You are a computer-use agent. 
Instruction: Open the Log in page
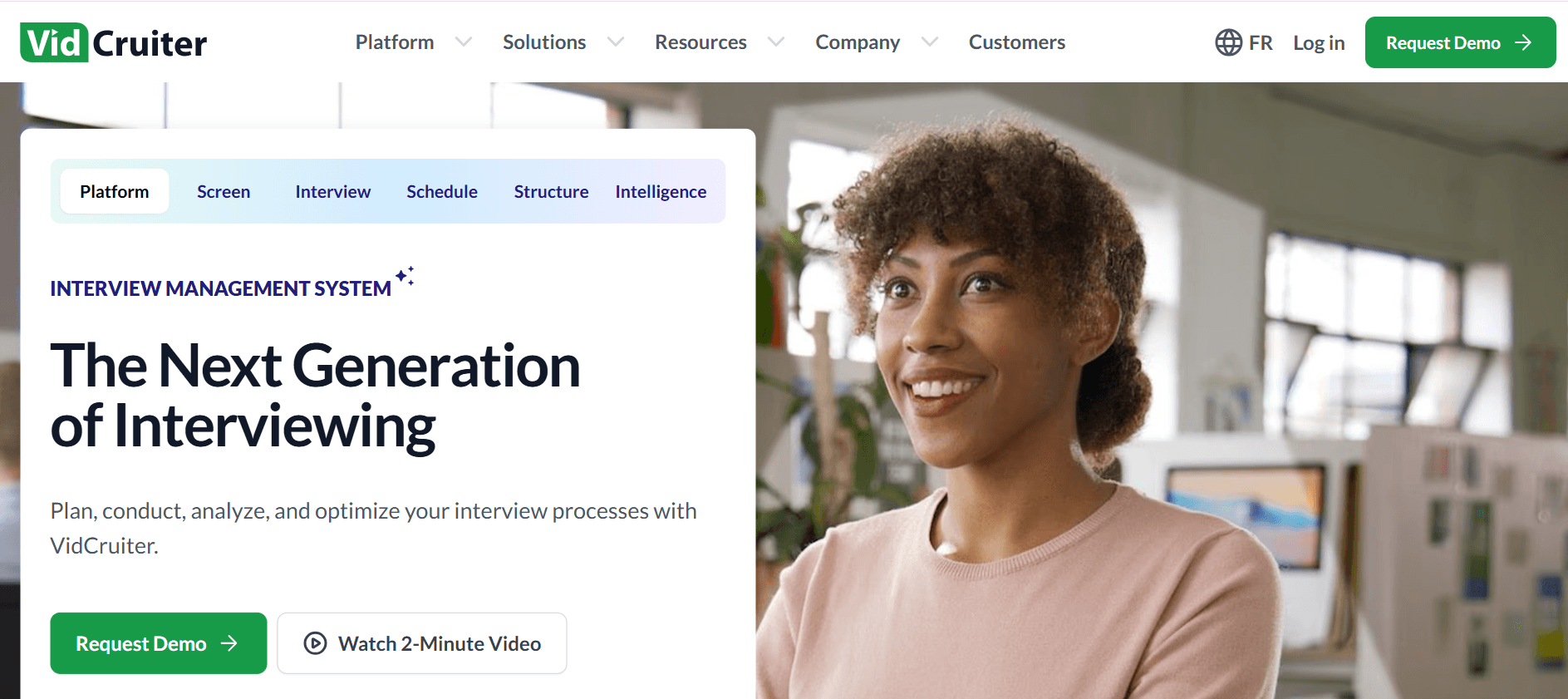1319,43
